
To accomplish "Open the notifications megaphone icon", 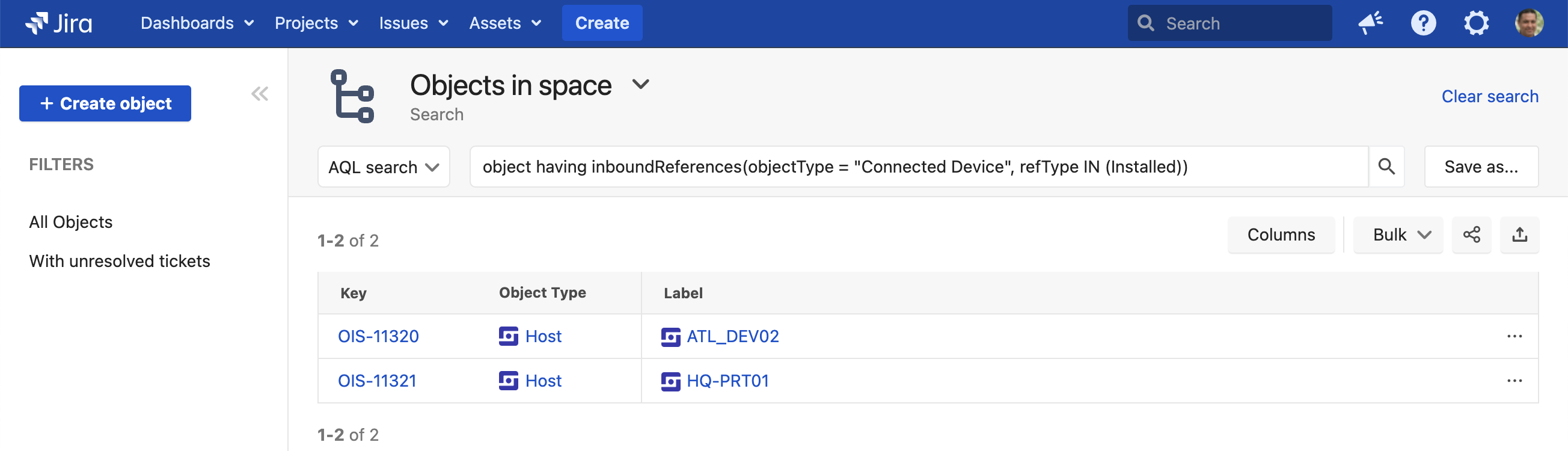I will (1370, 23).
